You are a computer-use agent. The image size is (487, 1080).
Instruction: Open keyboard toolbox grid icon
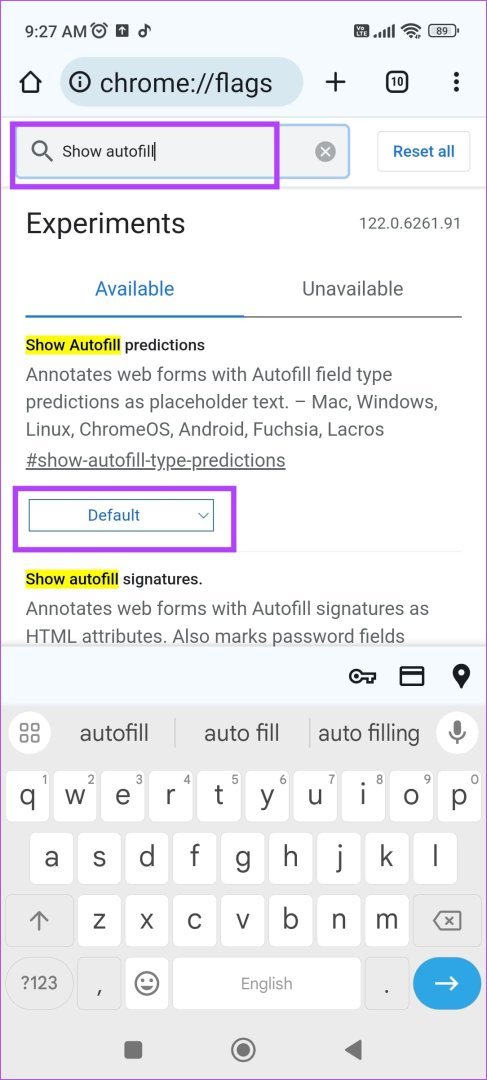click(30, 732)
